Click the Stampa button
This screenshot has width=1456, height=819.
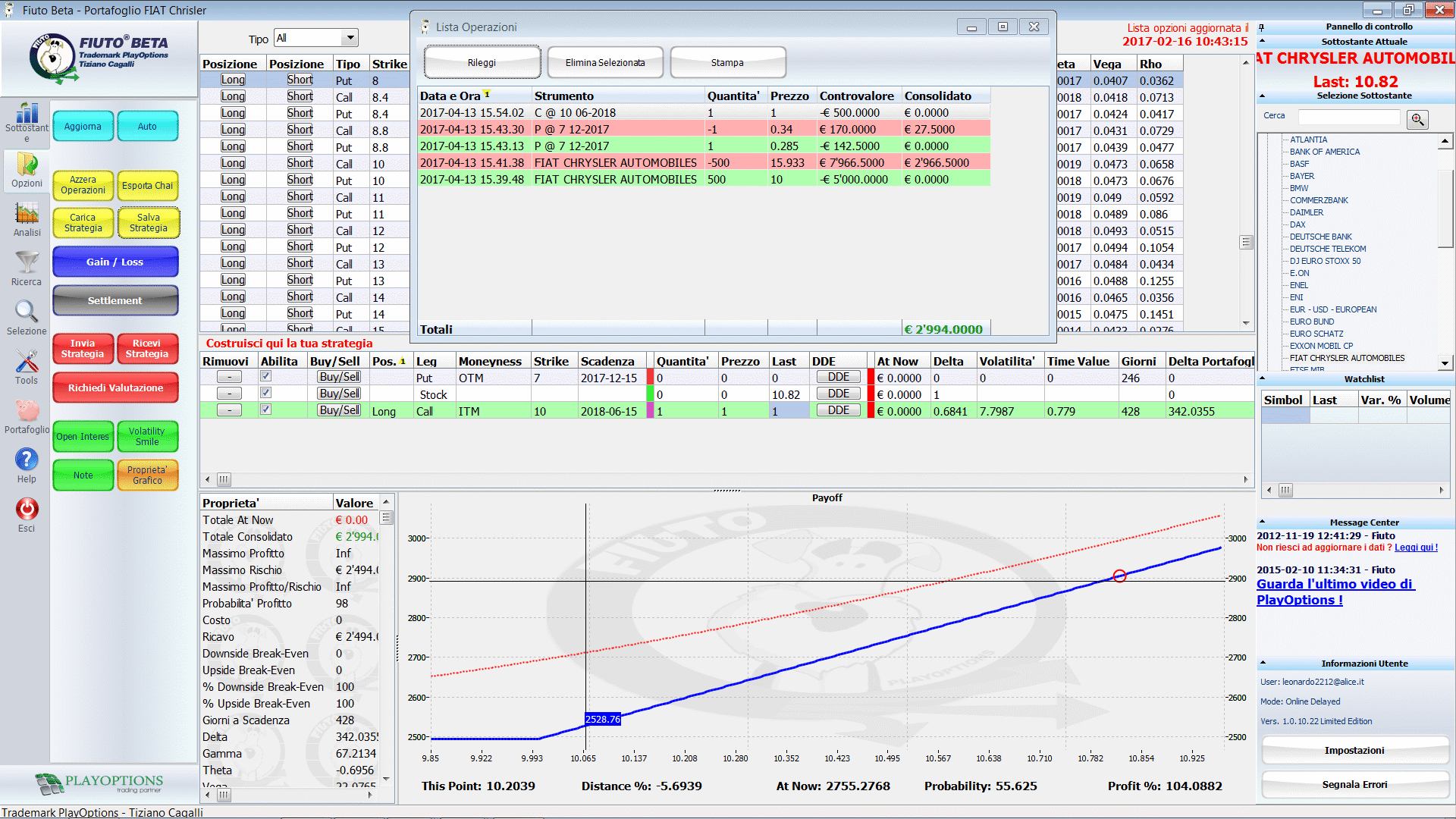click(727, 62)
